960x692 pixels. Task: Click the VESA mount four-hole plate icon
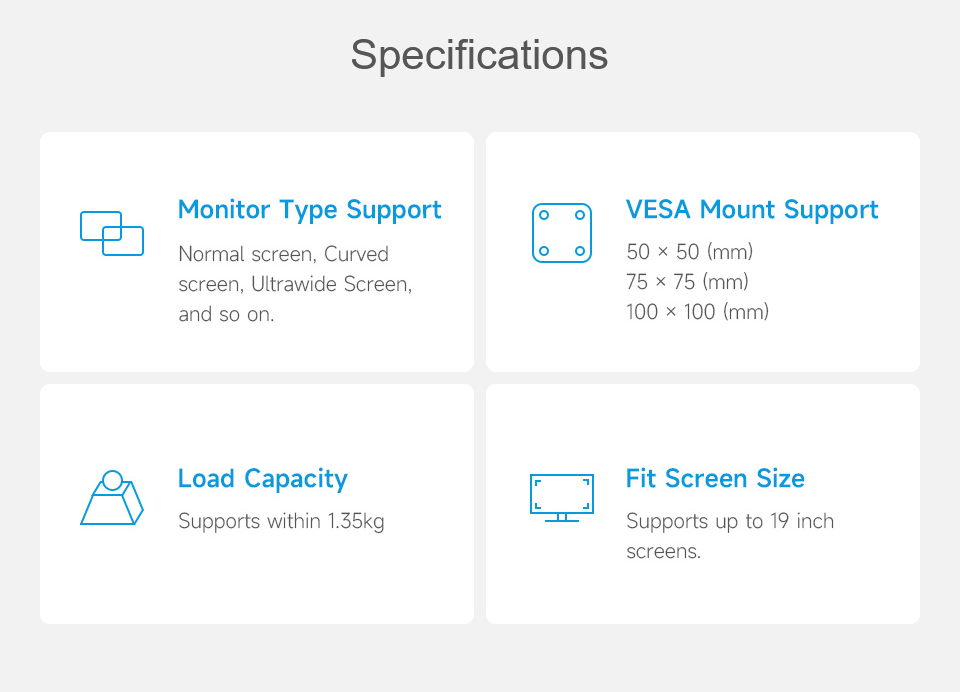(561, 233)
